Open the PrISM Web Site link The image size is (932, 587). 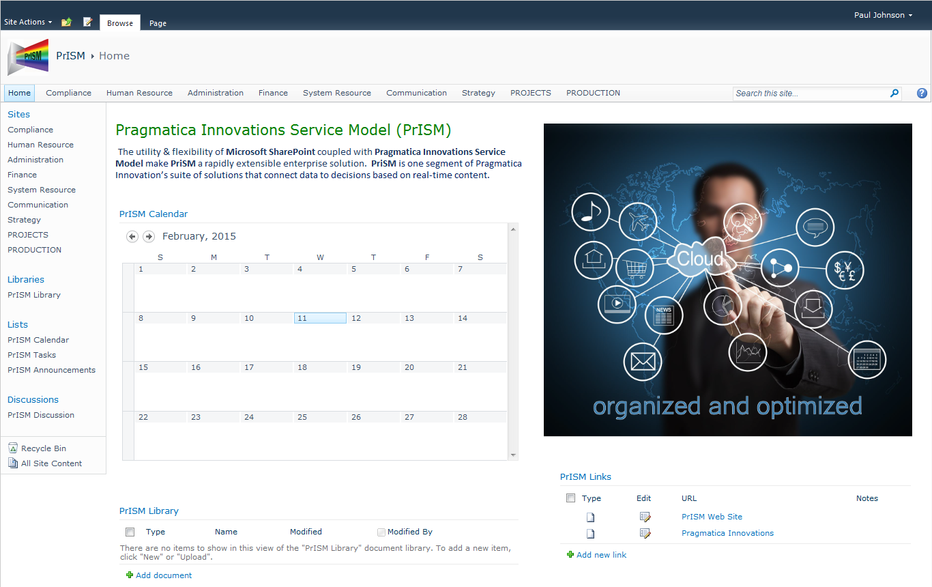point(711,517)
